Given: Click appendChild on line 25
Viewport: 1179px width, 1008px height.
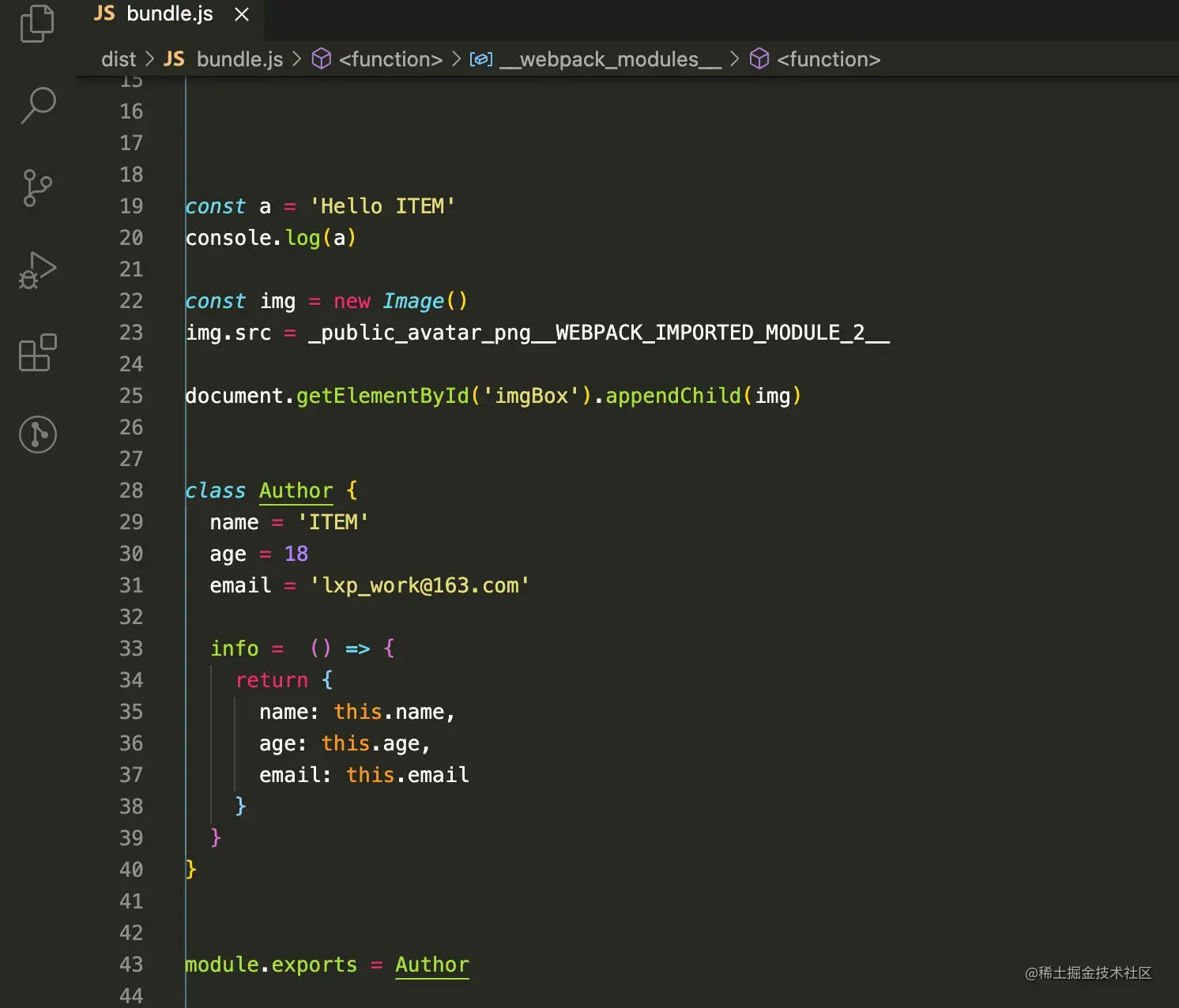Looking at the screenshot, I should pyautogui.click(x=673, y=396).
